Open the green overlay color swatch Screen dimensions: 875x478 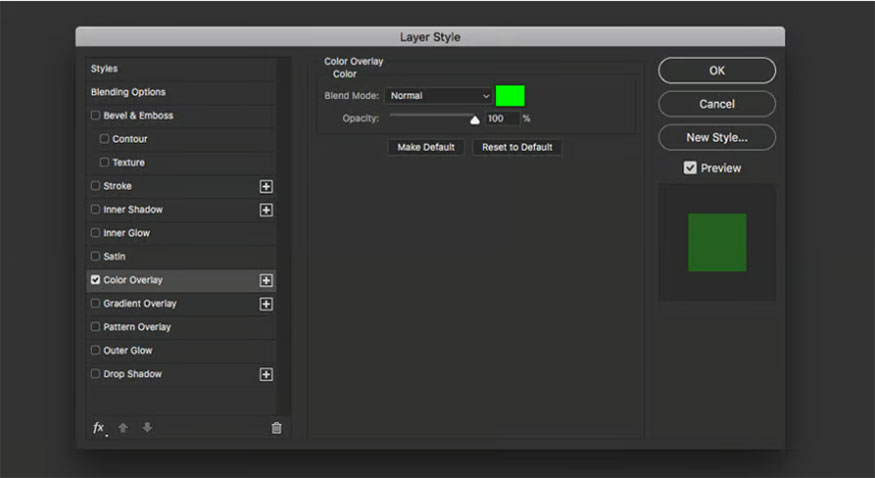click(510, 96)
